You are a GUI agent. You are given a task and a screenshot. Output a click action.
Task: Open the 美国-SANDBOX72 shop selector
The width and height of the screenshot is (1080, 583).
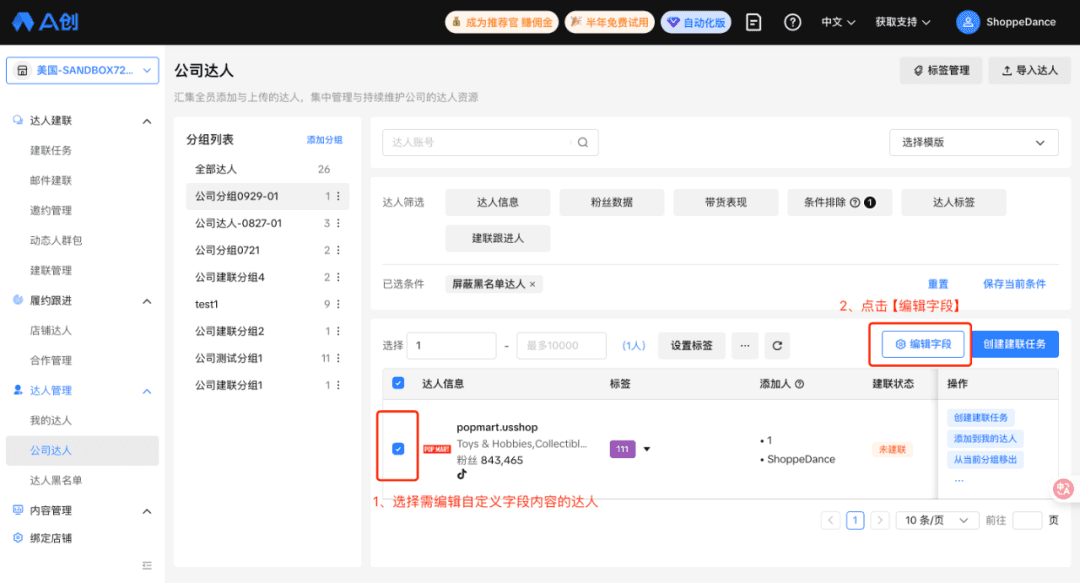pos(83,70)
